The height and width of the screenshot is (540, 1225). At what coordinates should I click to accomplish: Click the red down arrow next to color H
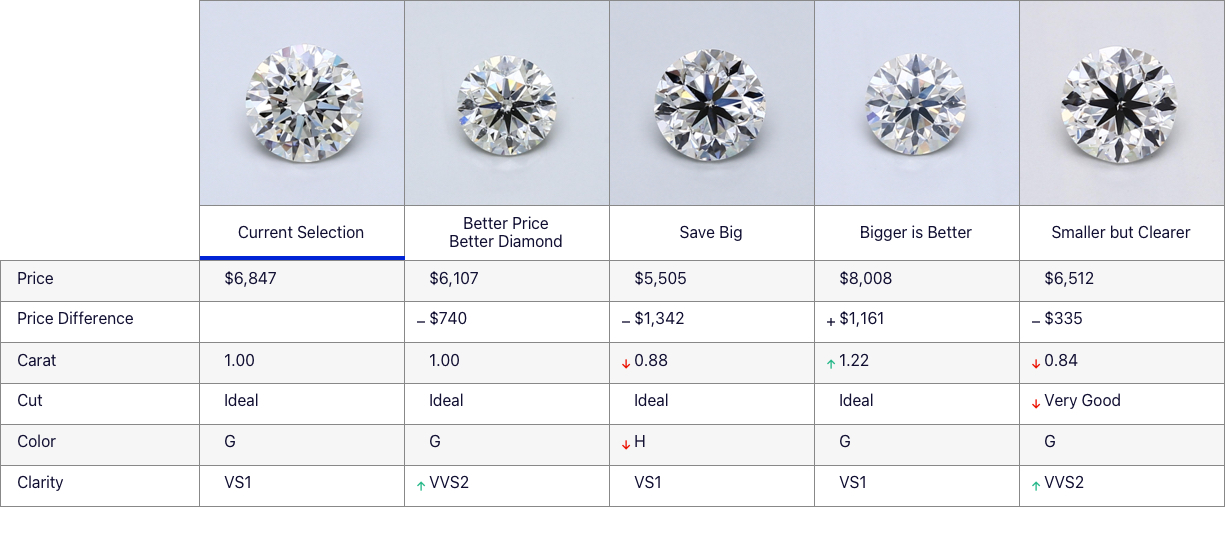[x=626, y=444]
